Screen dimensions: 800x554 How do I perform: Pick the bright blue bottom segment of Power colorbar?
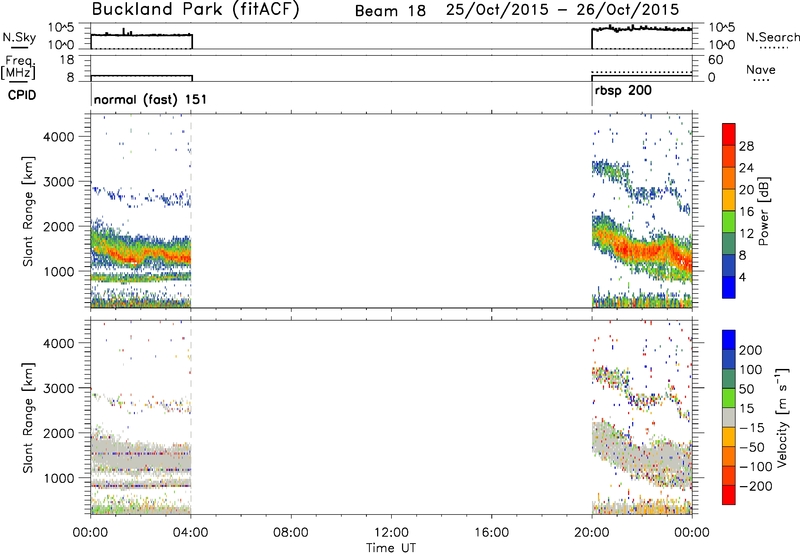tap(729, 287)
